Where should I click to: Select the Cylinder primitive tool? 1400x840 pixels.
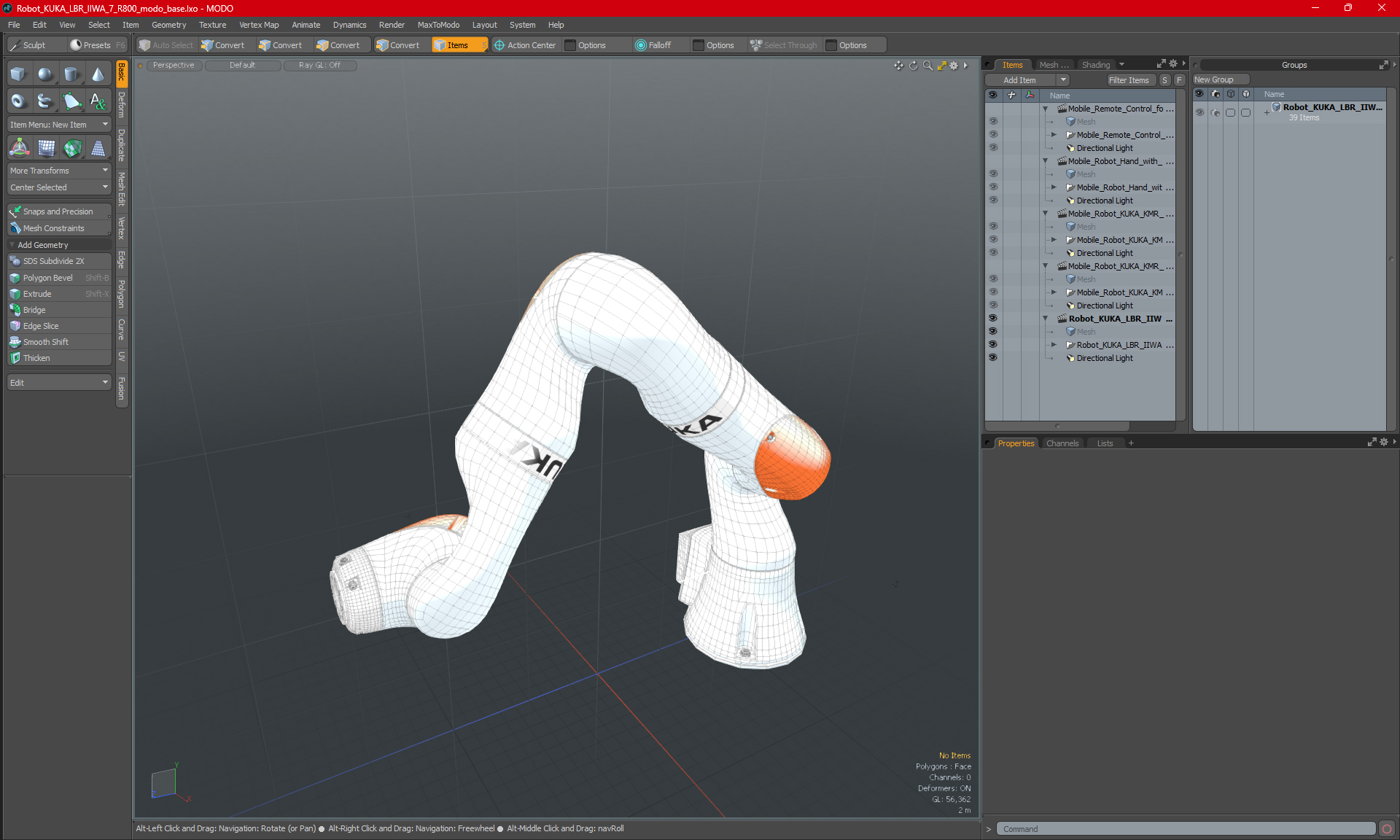pyautogui.click(x=71, y=74)
